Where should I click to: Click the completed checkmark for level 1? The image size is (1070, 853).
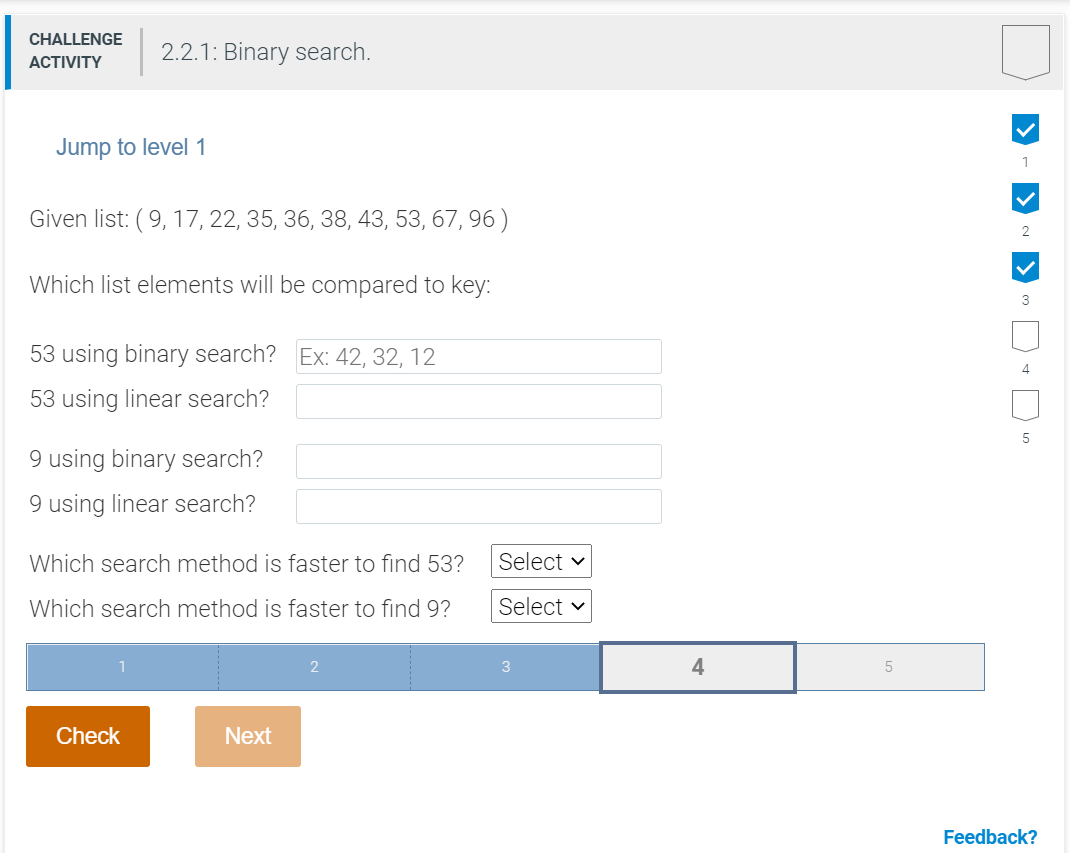pos(1025,128)
